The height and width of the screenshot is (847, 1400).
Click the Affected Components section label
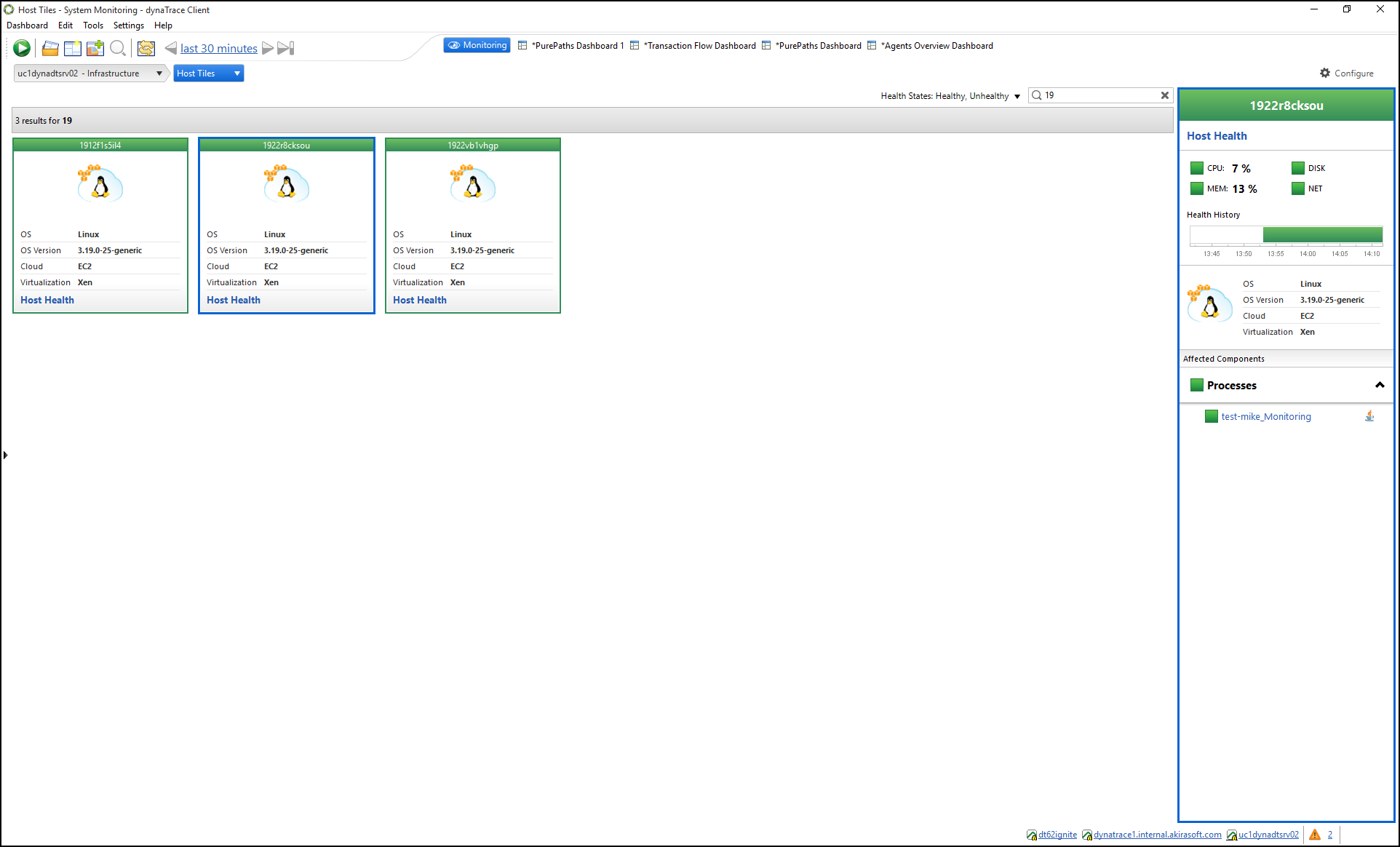[1224, 359]
